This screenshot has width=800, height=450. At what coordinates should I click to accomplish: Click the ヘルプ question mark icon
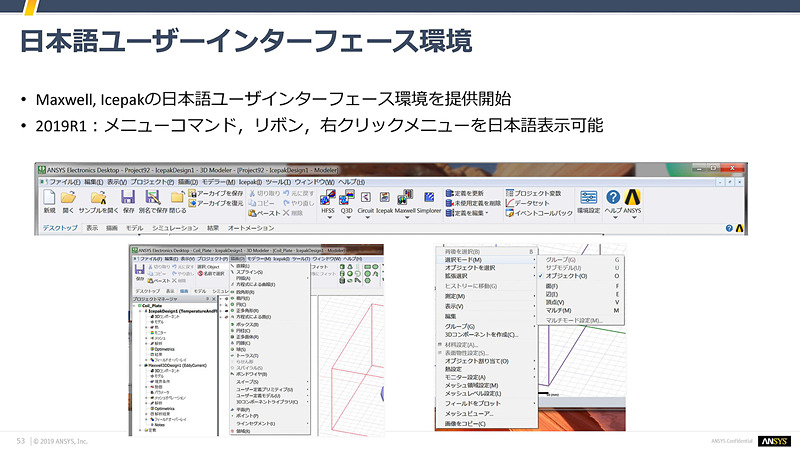pyautogui.click(x=613, y=197)
